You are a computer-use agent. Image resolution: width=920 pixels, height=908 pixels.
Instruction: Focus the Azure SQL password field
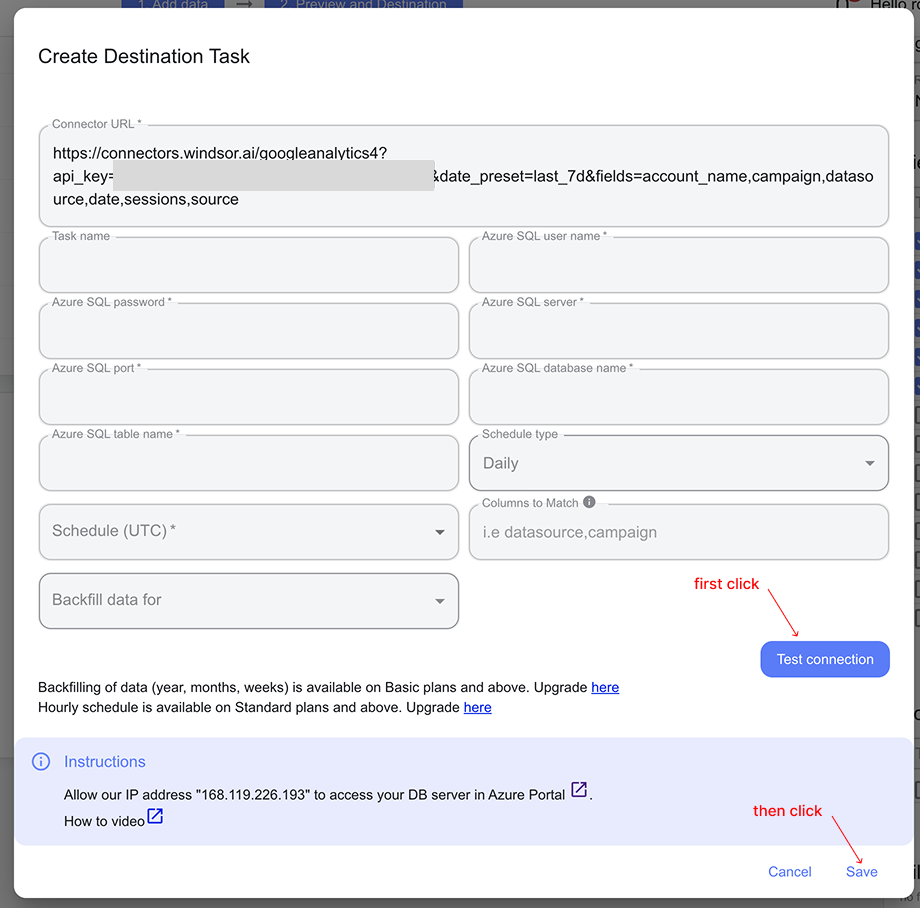249,331
